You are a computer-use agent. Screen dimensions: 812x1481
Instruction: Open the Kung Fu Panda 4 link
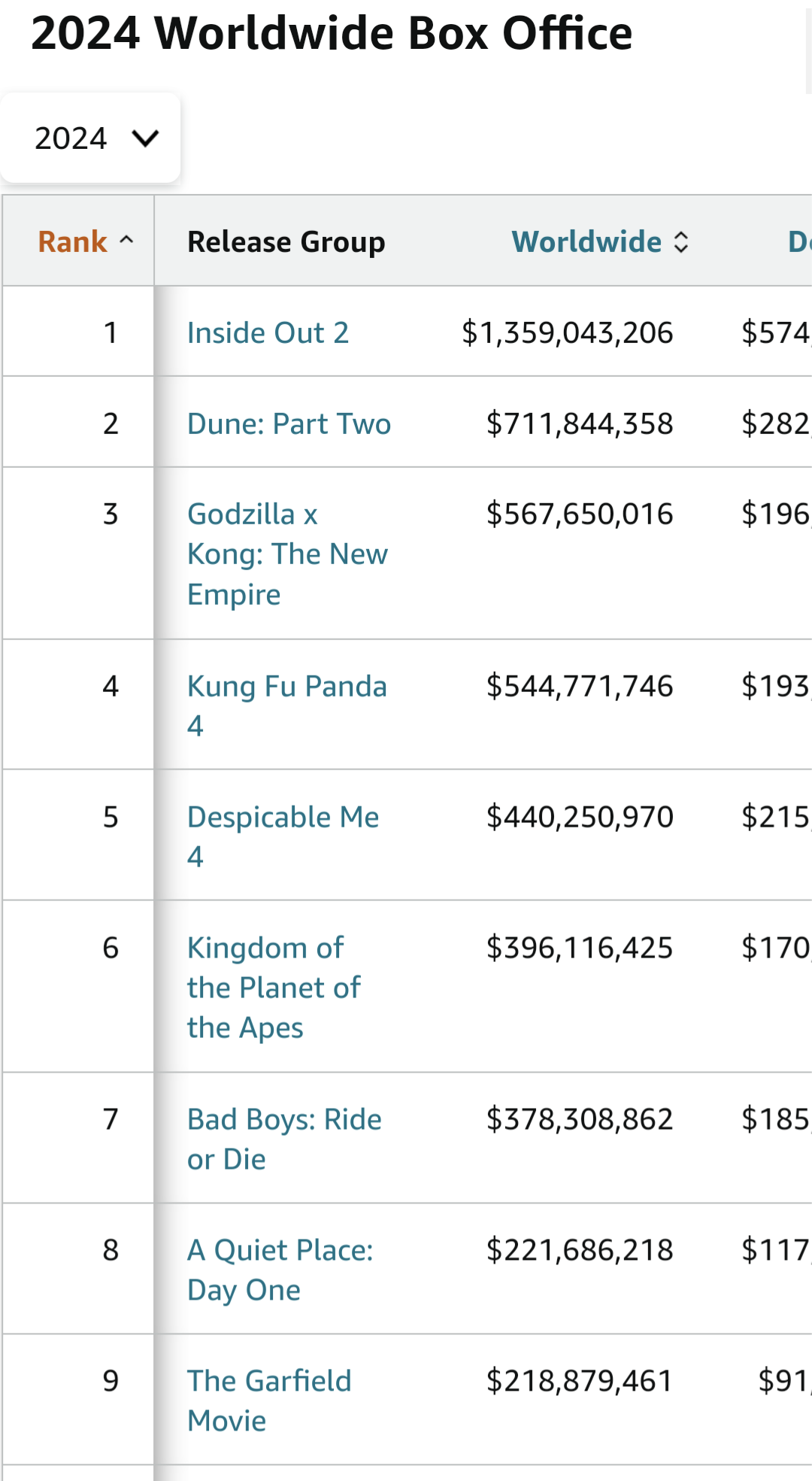coord(286,687)
